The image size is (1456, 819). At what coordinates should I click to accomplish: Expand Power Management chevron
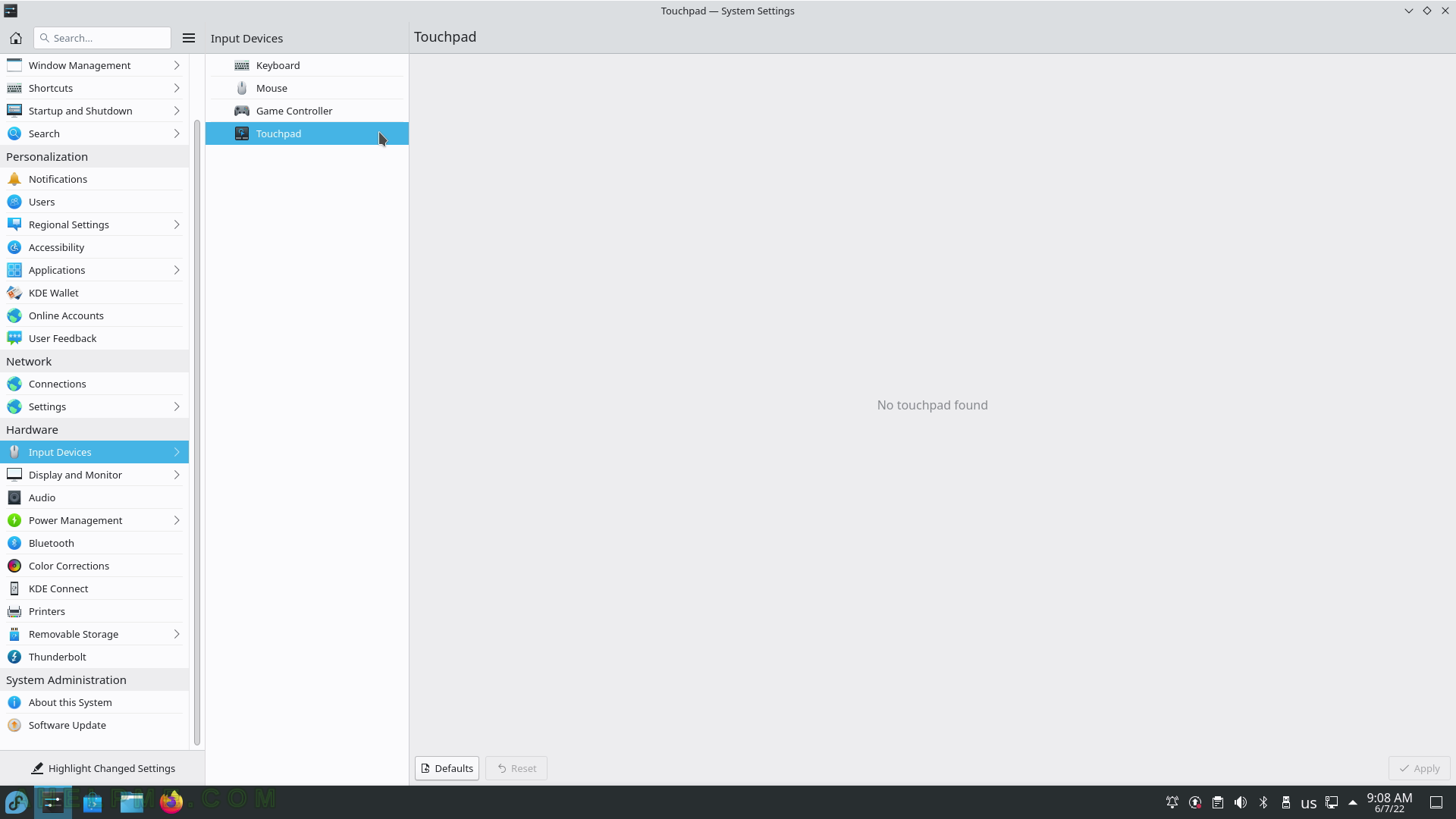(x=177, y=520)
